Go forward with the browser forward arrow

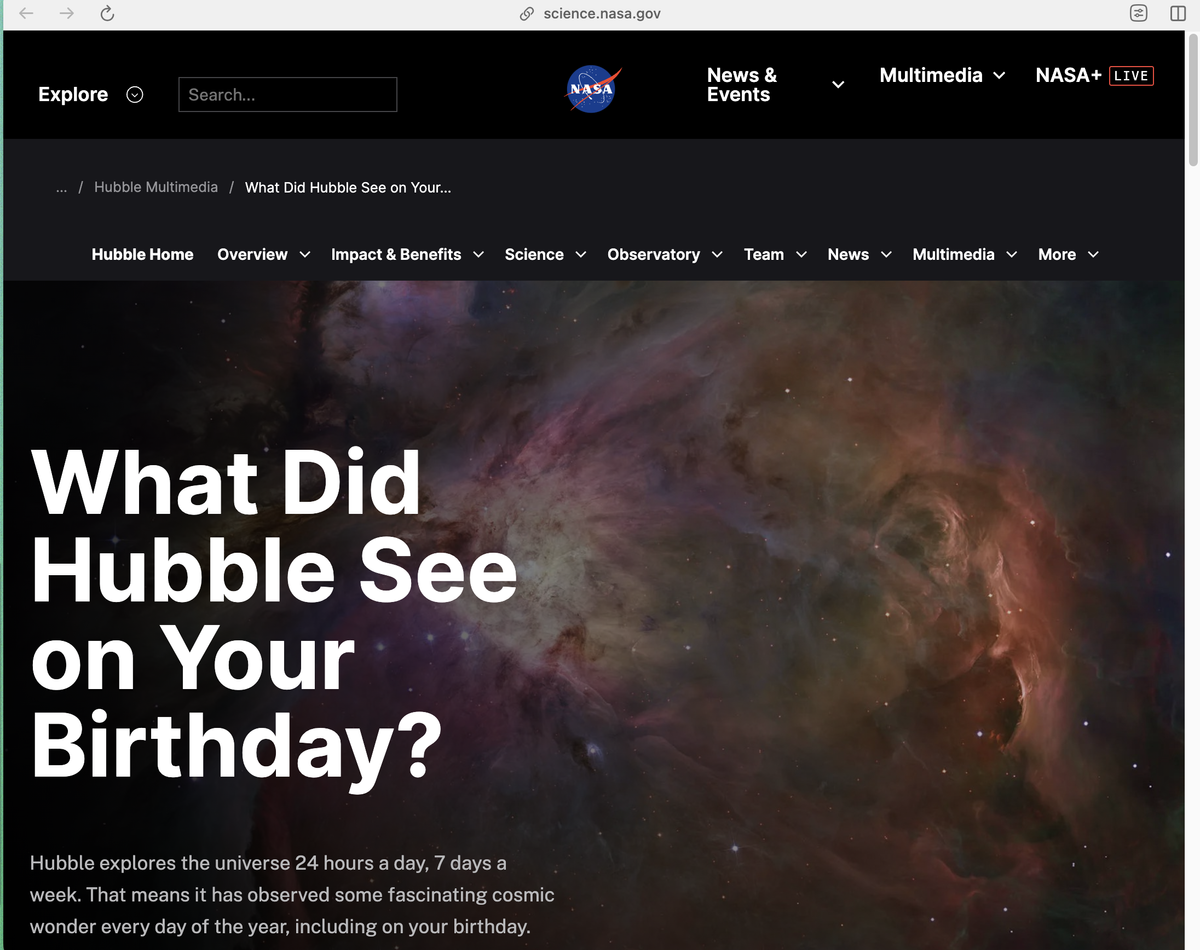(66, 13)
